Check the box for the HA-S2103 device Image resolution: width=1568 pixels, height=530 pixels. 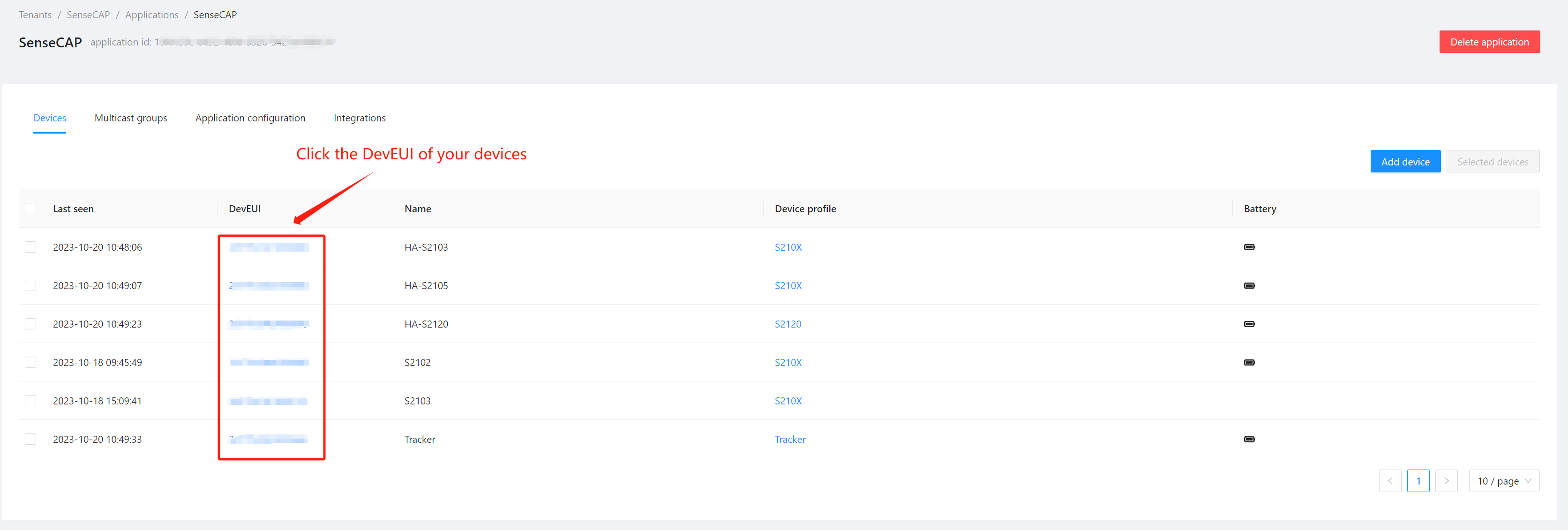pos(30,247)
